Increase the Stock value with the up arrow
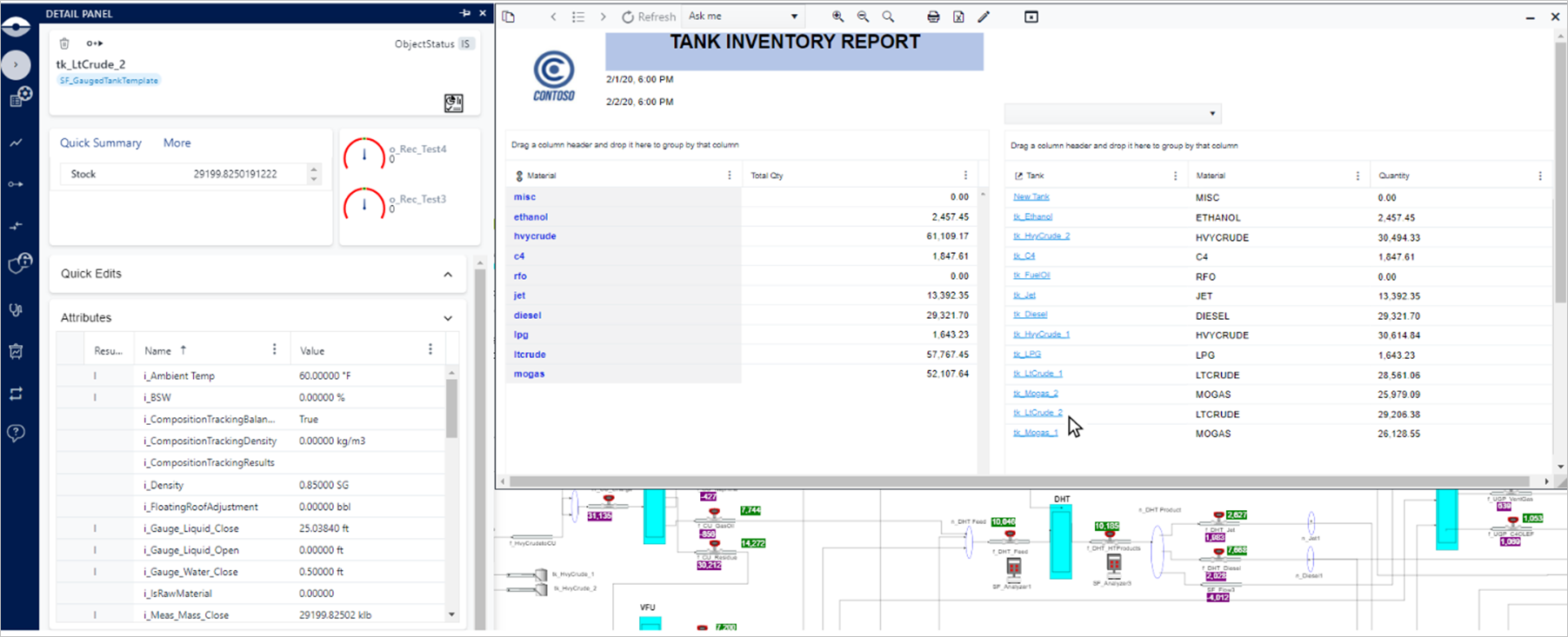Screen dimensions: 1568x637 click(314, 169)
